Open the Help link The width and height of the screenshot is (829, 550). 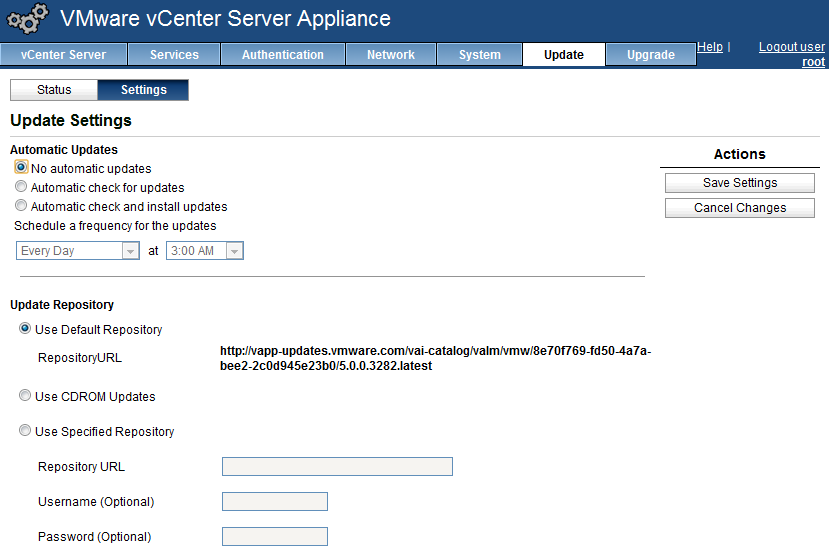click(709, 47)
